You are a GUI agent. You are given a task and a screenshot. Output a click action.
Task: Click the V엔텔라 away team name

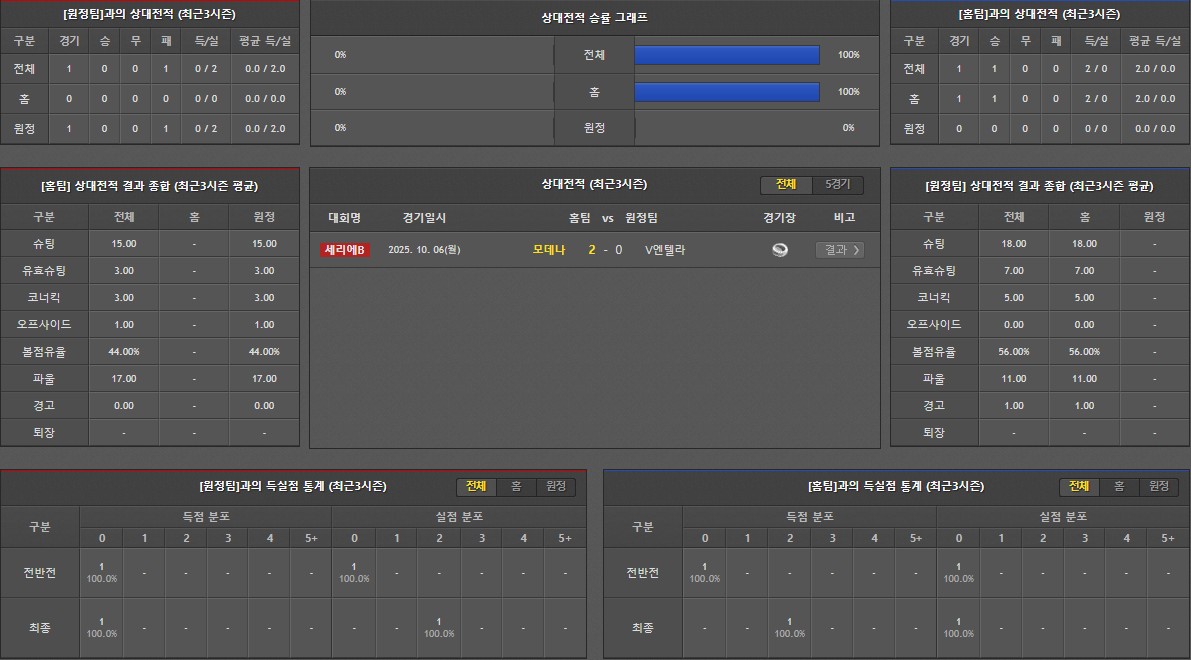point(665,250)
